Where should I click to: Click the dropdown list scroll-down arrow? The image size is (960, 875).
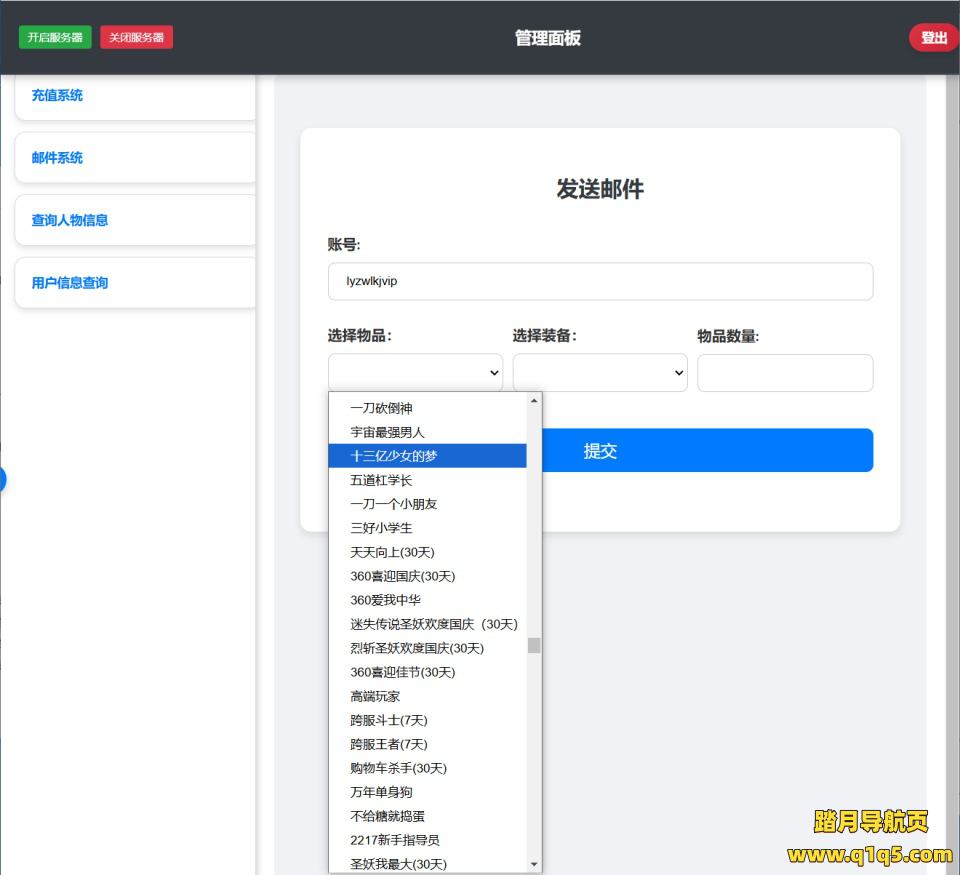pos(534,864)
